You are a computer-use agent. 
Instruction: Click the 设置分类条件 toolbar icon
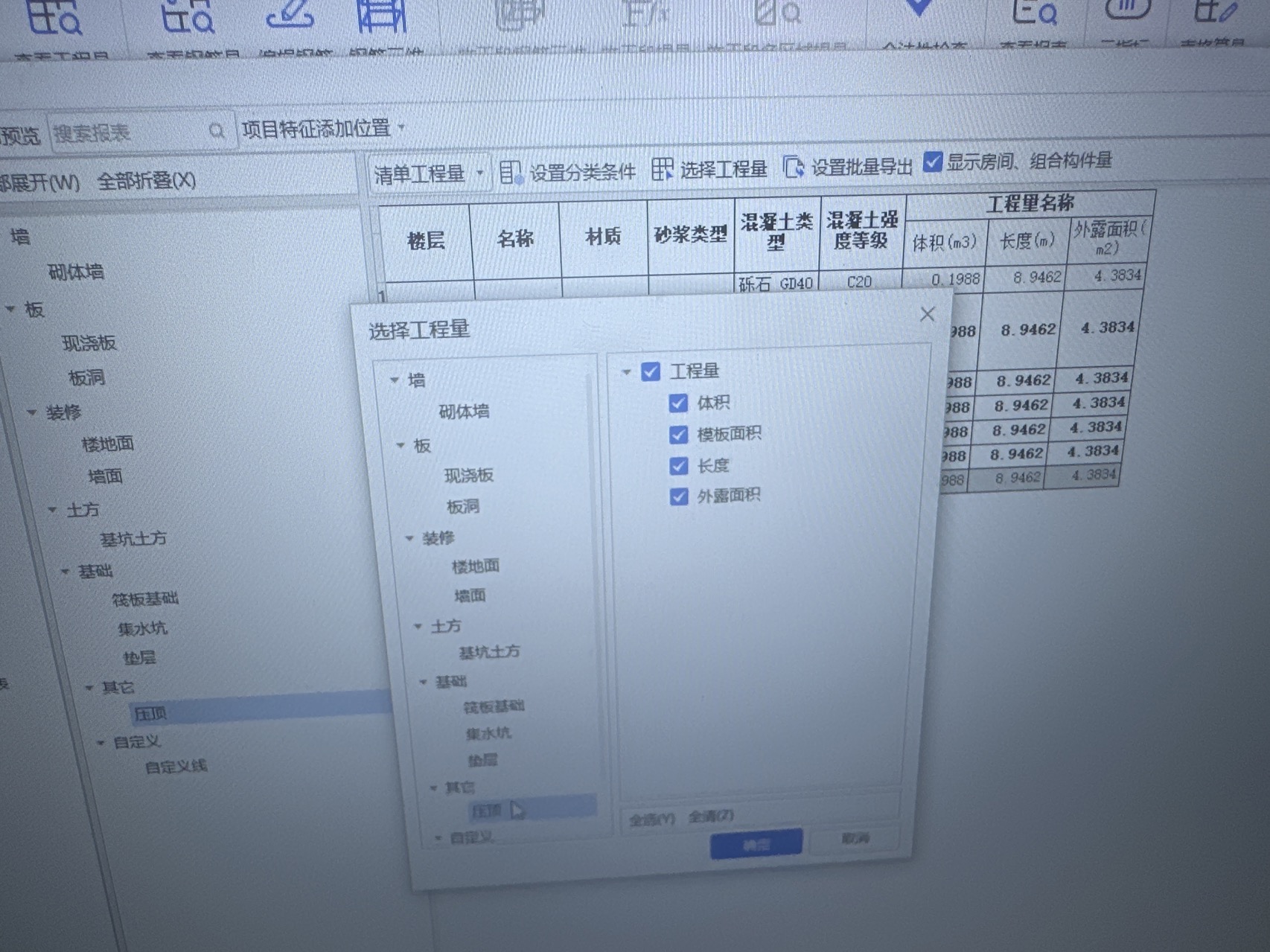[x=511, y=173]
